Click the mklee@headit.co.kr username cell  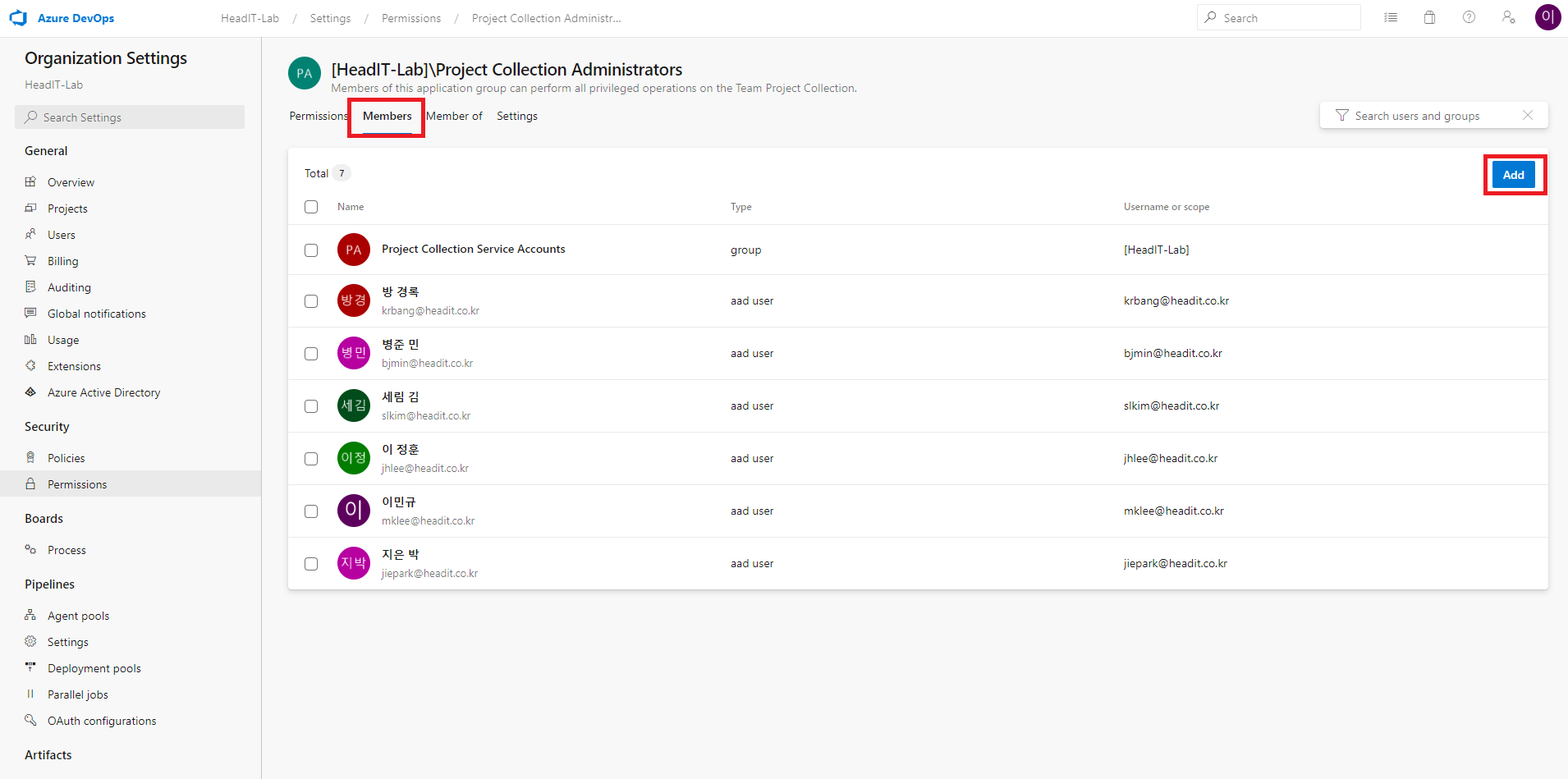(1174, 511)
